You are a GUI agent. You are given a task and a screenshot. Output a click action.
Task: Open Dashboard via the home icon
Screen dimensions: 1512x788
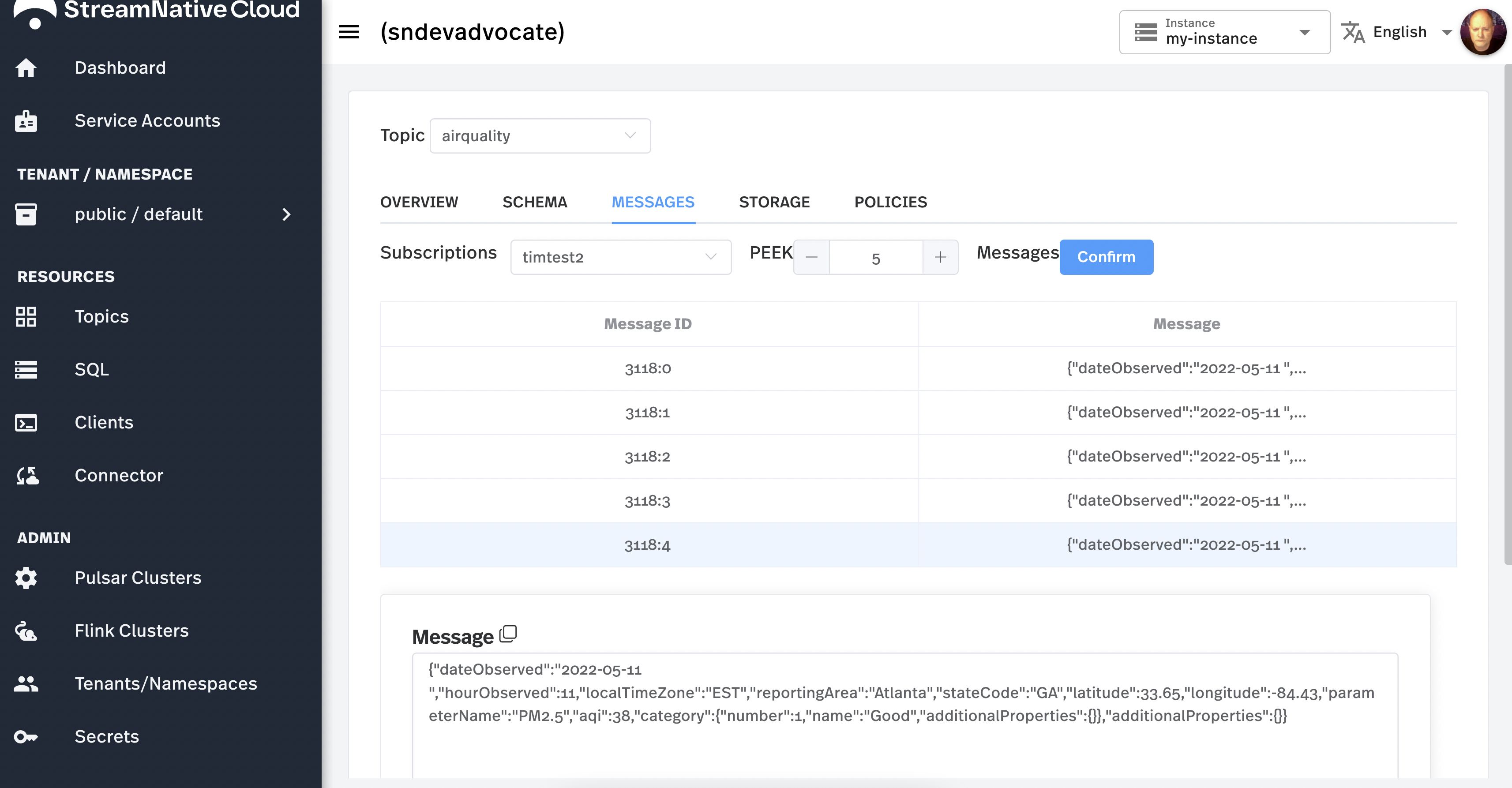[x=26, y=68]
